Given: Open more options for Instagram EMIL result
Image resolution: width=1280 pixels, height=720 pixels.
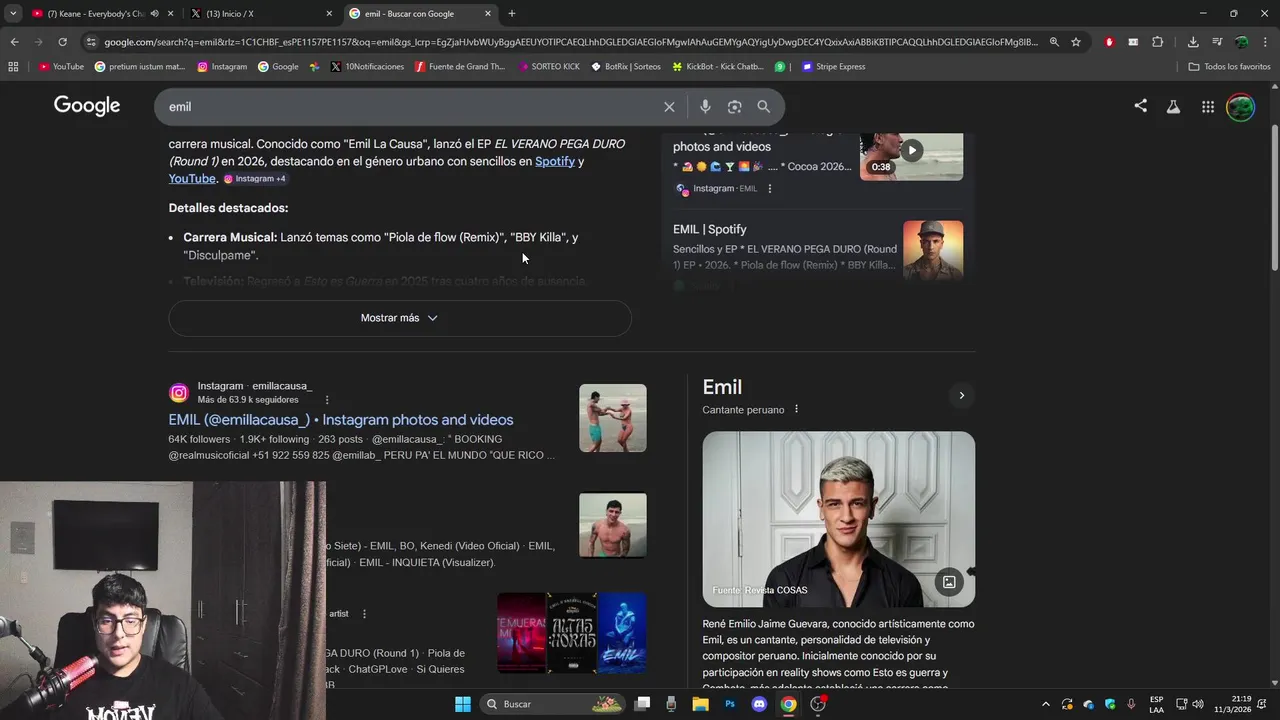Looking at the screenshot, I should 769,189.
